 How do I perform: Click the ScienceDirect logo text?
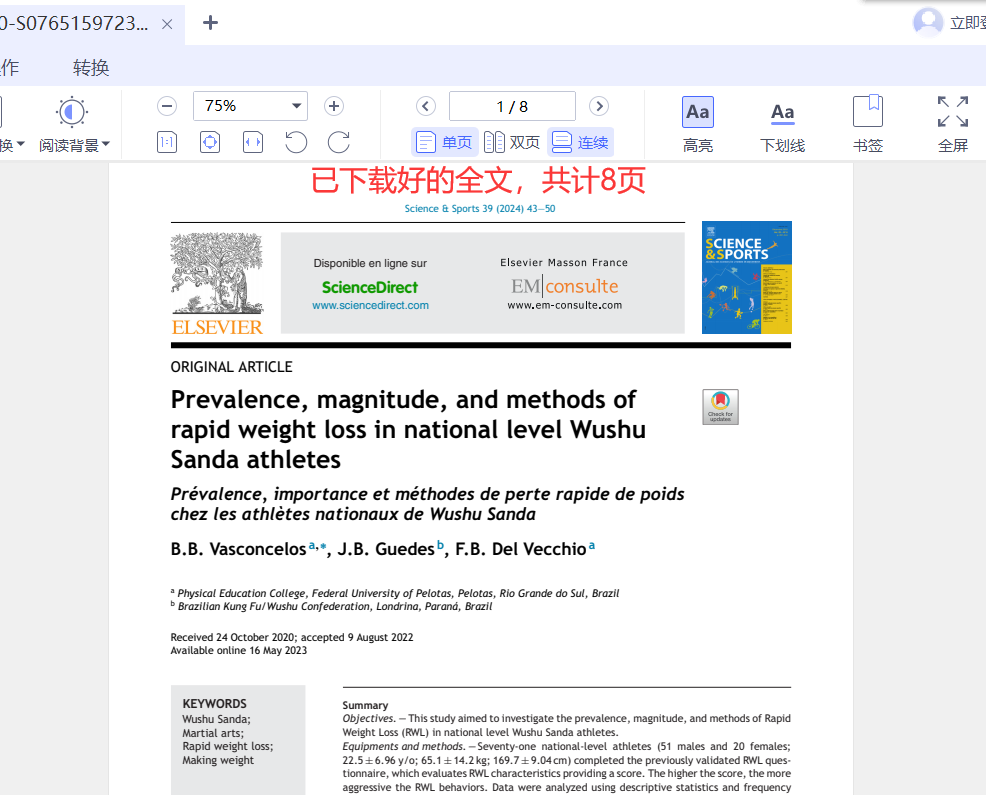tap(370, 287)
